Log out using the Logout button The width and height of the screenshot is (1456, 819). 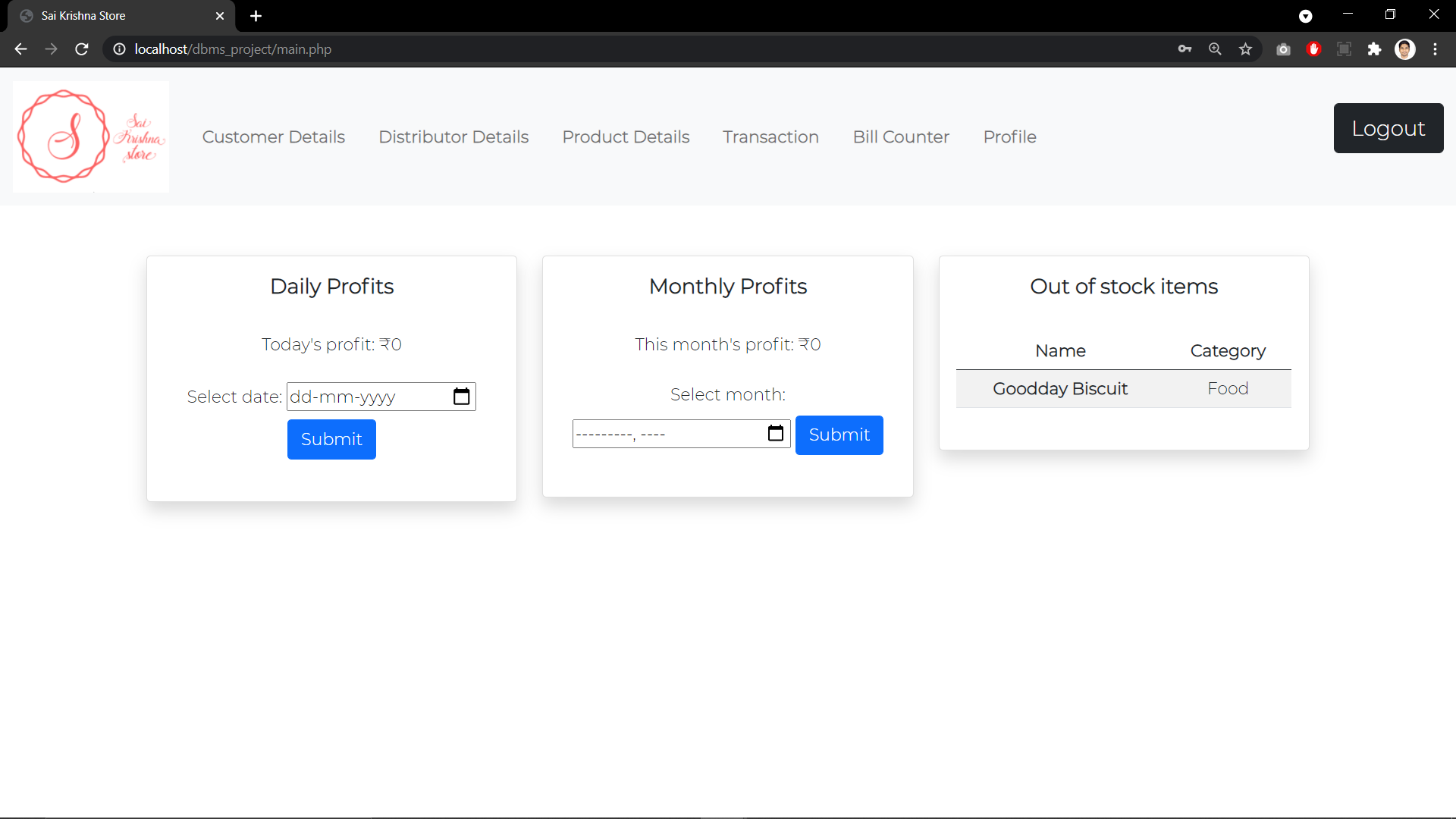pyautogui.click(x=1389, y=128)
